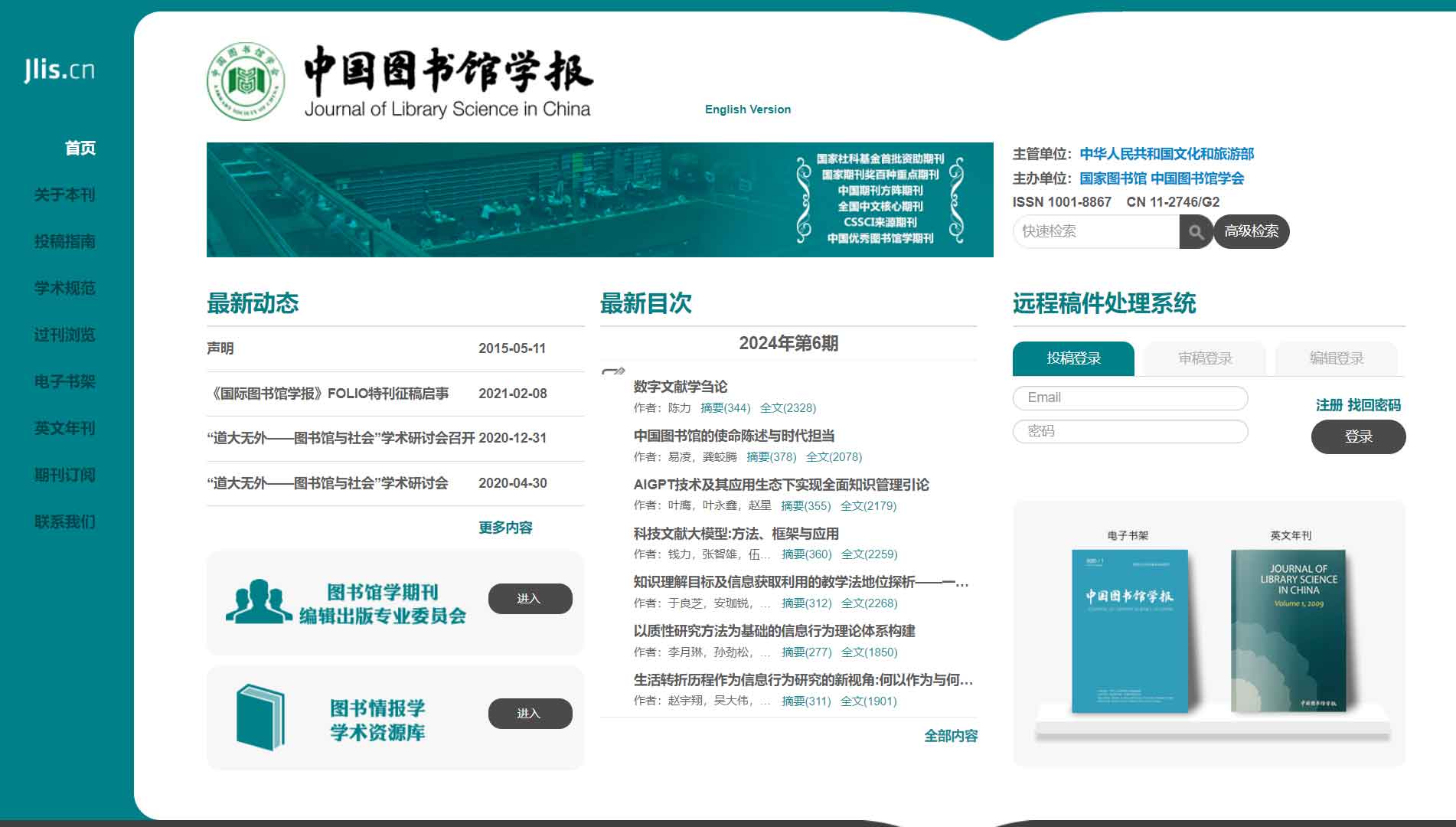Click the 全部内容 link under 最新目次
The height and width of the screenshot is (827, 1456).
click(x=951, y=736)
